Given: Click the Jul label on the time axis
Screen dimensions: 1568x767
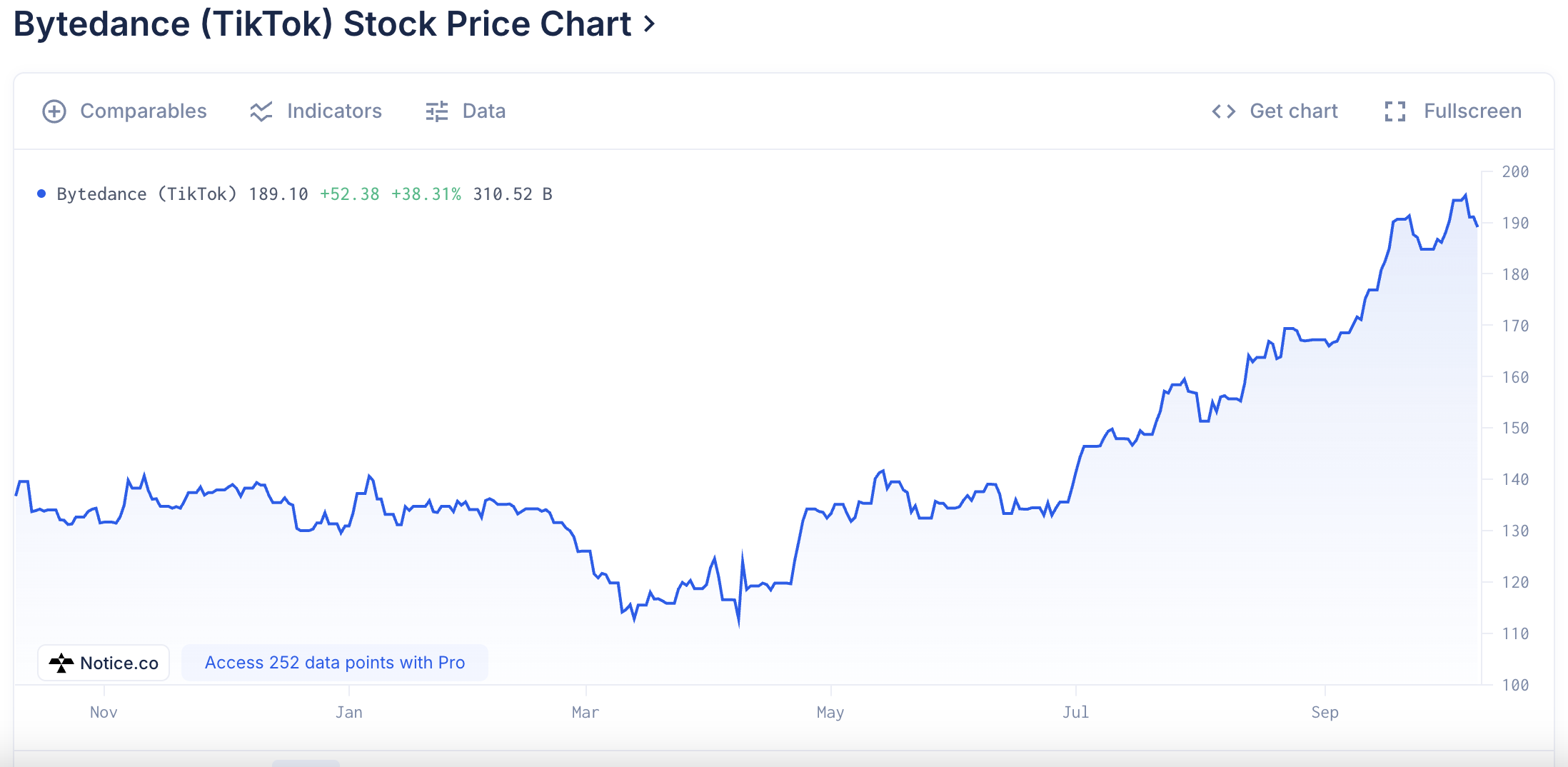Looking at the screenshot, I should 1075,712.
